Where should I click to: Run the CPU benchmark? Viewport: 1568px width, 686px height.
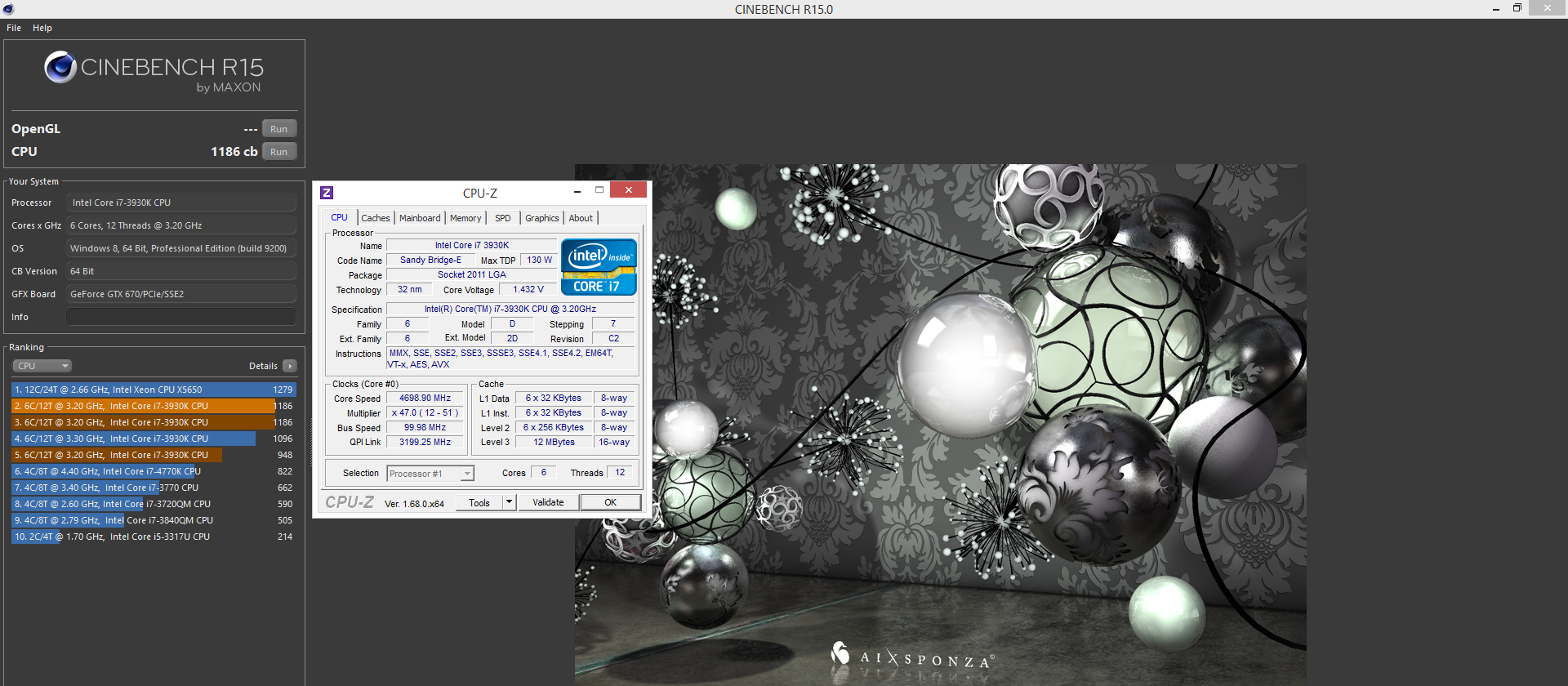pyautogui.click(x=279, y=152)
